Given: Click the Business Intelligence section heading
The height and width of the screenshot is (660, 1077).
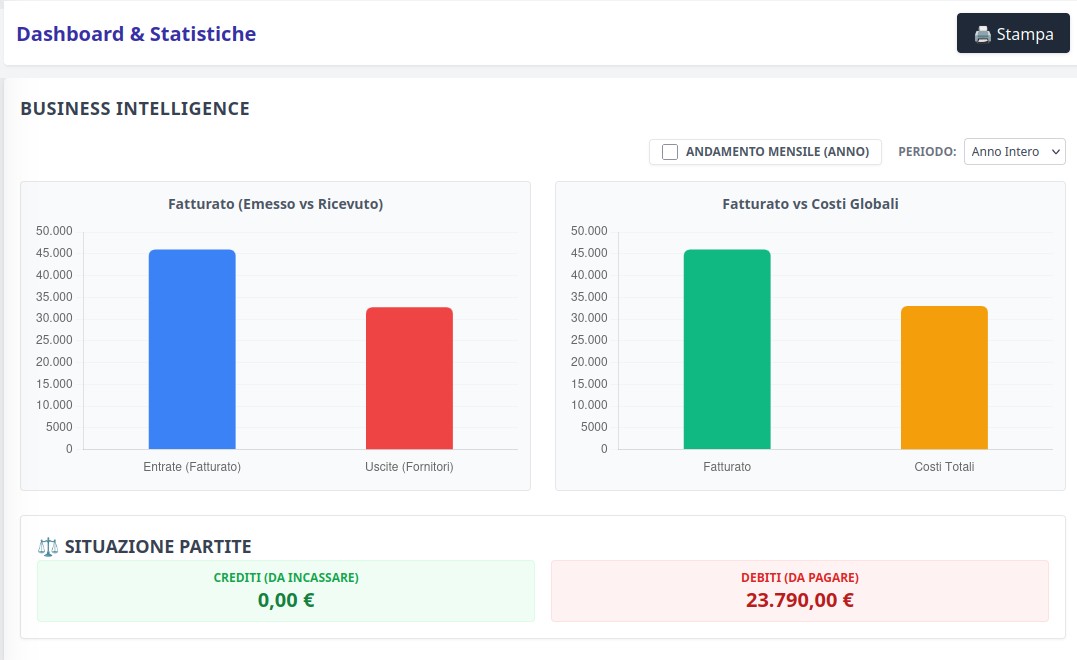Looking at the screenshot, I should pos(135,108).
